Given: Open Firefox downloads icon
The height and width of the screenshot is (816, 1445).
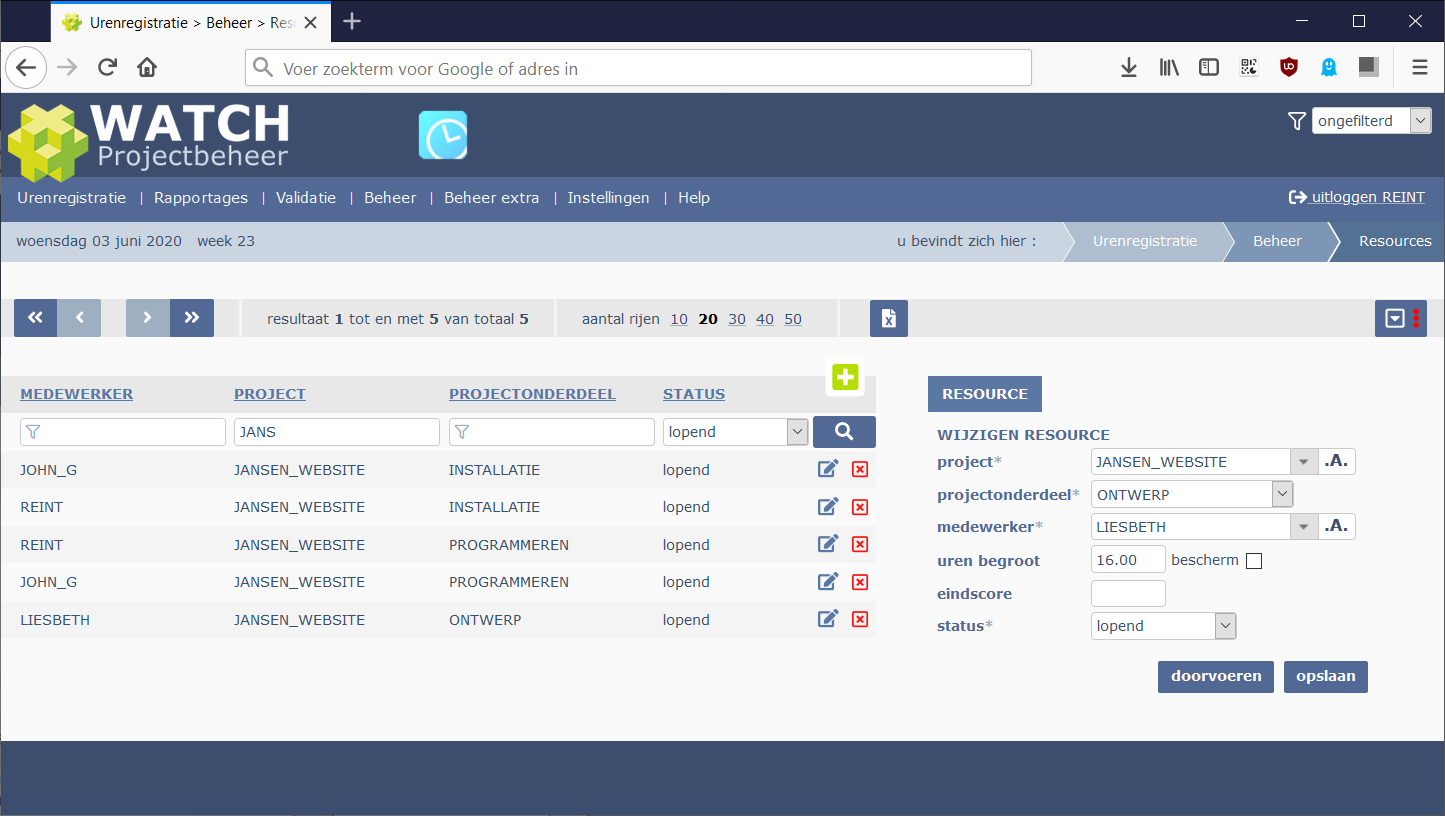Looking at the screenshot, I should pyautogui.click(x=1129, y=68).
